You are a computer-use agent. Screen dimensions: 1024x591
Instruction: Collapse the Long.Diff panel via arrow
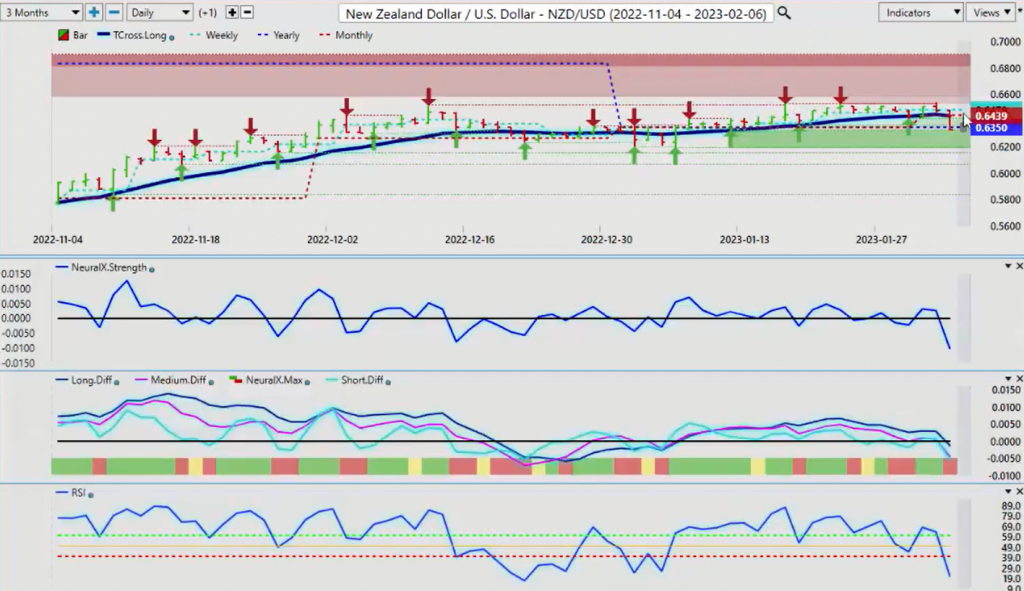[x=1008, y=379]
